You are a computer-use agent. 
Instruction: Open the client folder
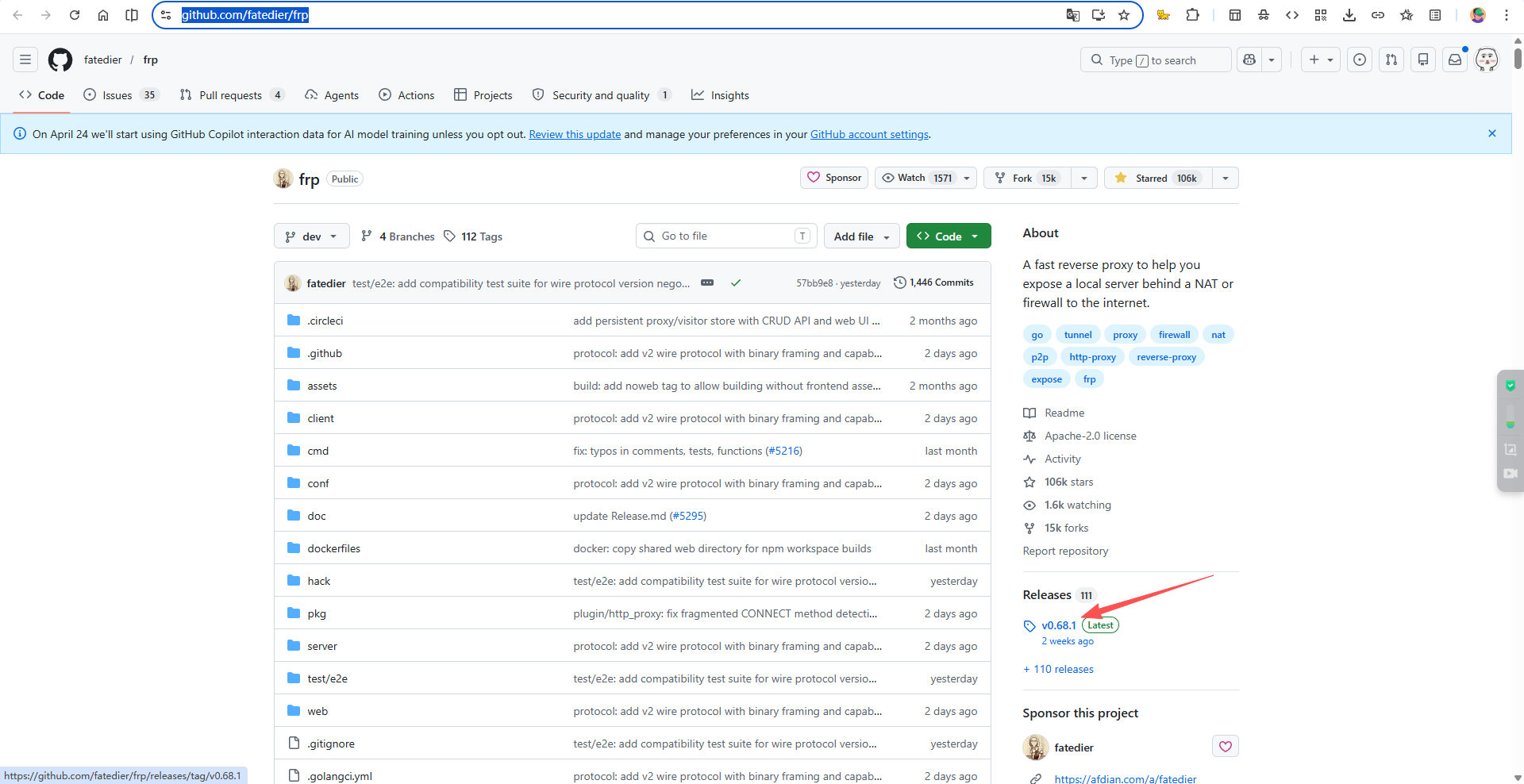pos(321,418)
